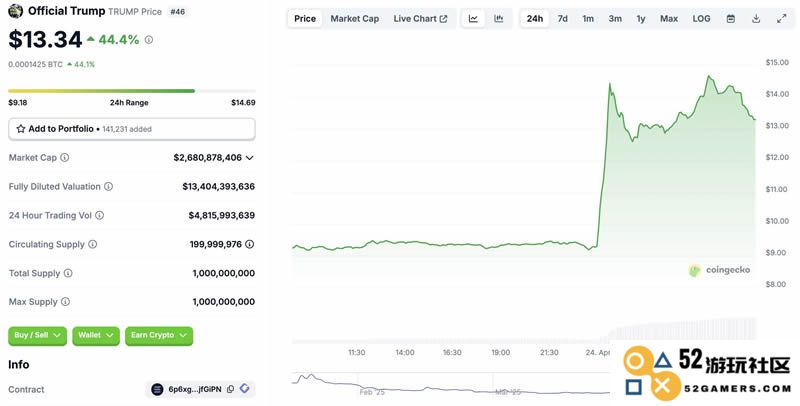Toggle the LOG scale option
Screen dimensions: 800x406
701,19
